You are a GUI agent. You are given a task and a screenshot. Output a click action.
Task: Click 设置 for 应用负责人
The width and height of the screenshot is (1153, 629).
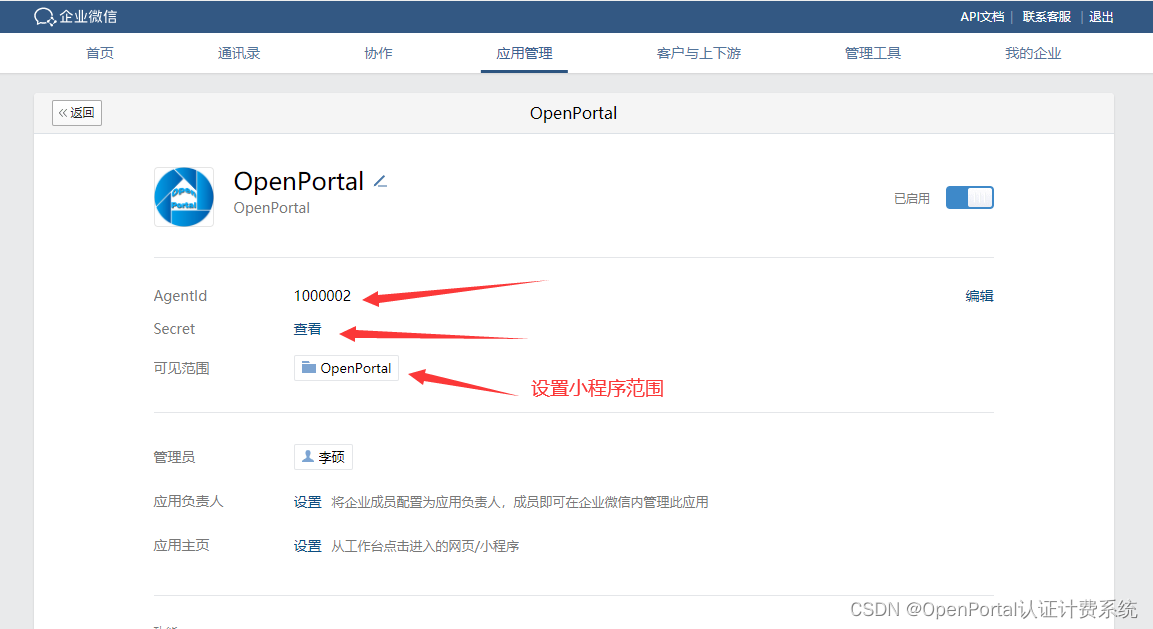307,502
